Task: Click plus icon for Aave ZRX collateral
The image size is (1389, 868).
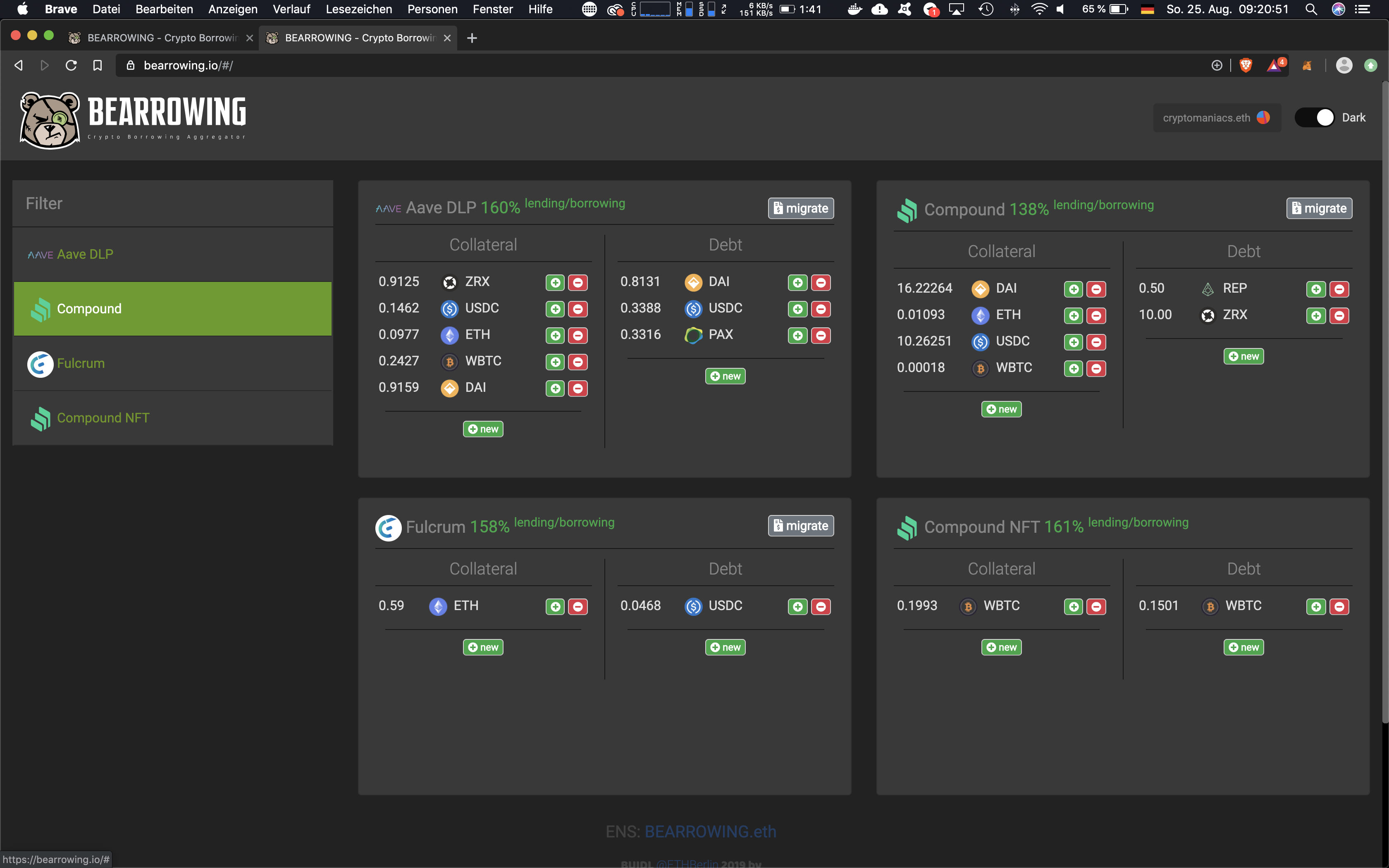Action: pyautogui.click(x=555, y=282)
